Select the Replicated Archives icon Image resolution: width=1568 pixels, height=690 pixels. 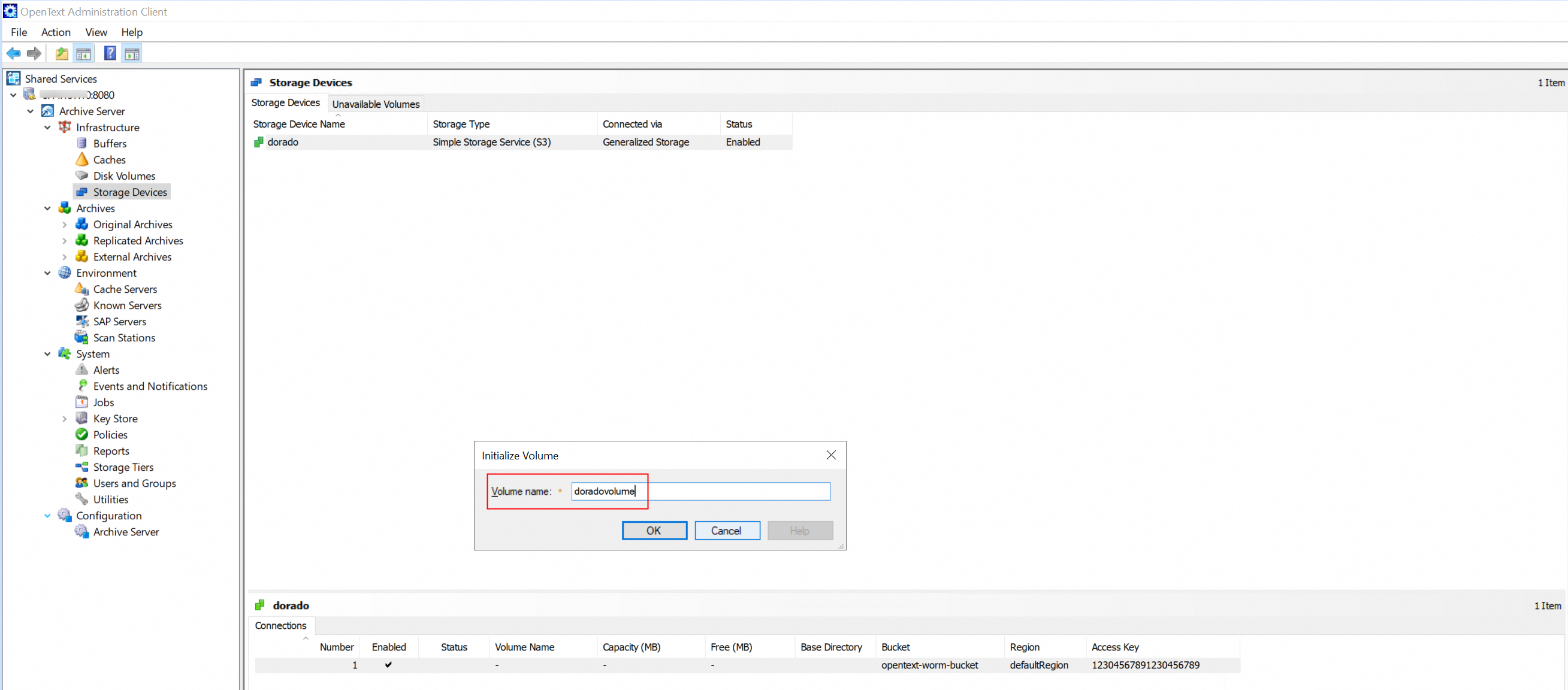point(81,240)
